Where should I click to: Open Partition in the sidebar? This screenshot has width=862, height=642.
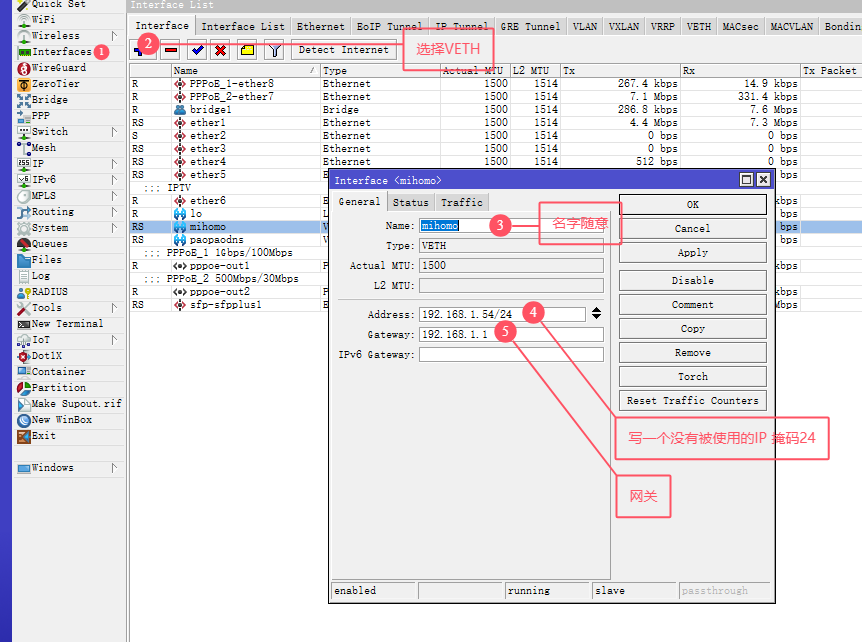pos(58,388)
